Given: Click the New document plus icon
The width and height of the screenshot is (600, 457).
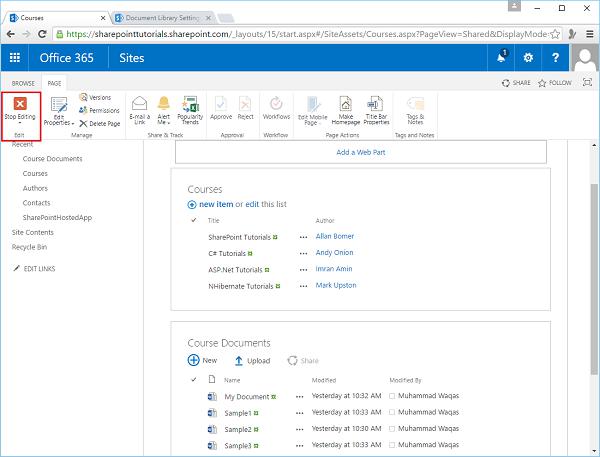Looking at the screenshot, I should tap(194, 360).
